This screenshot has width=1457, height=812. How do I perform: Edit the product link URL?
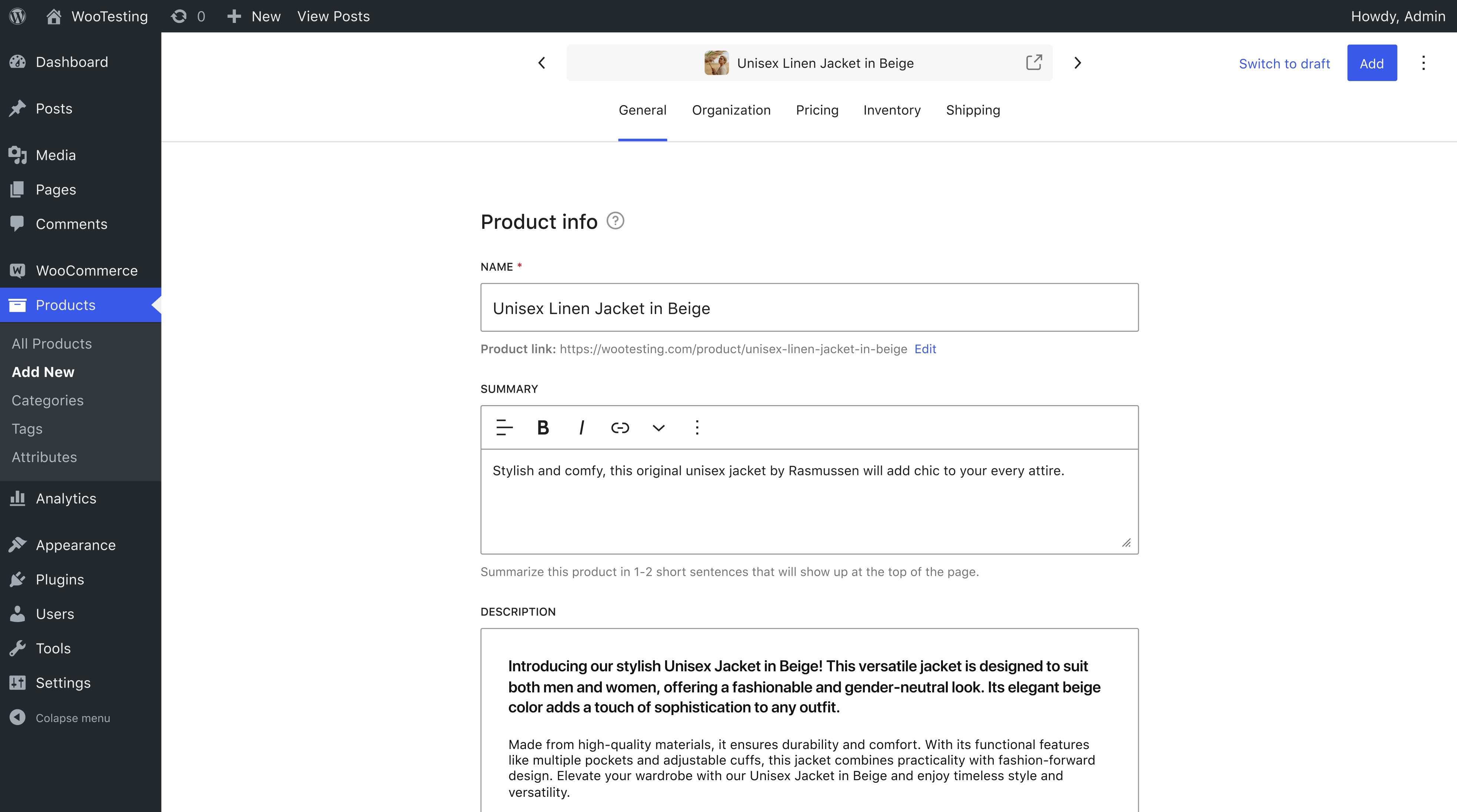pyautogui.click(x=925, y=349)
